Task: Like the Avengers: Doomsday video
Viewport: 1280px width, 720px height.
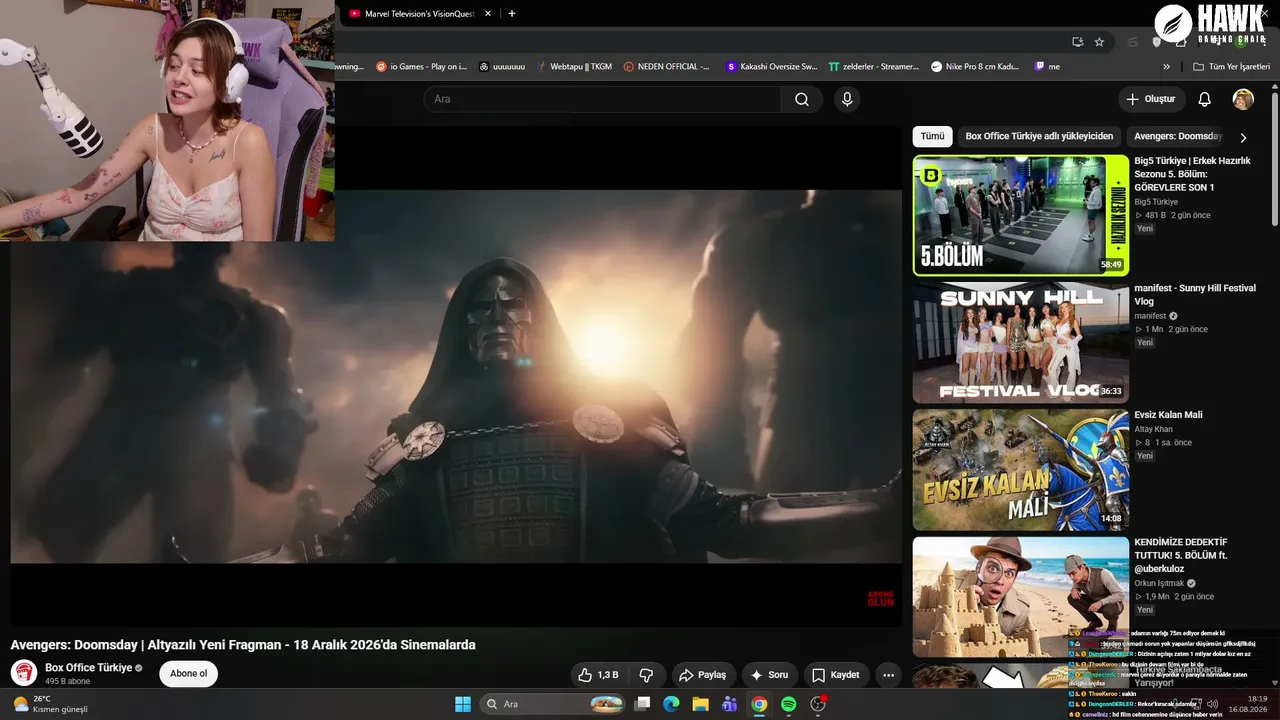Action: [x=598, y=675]
